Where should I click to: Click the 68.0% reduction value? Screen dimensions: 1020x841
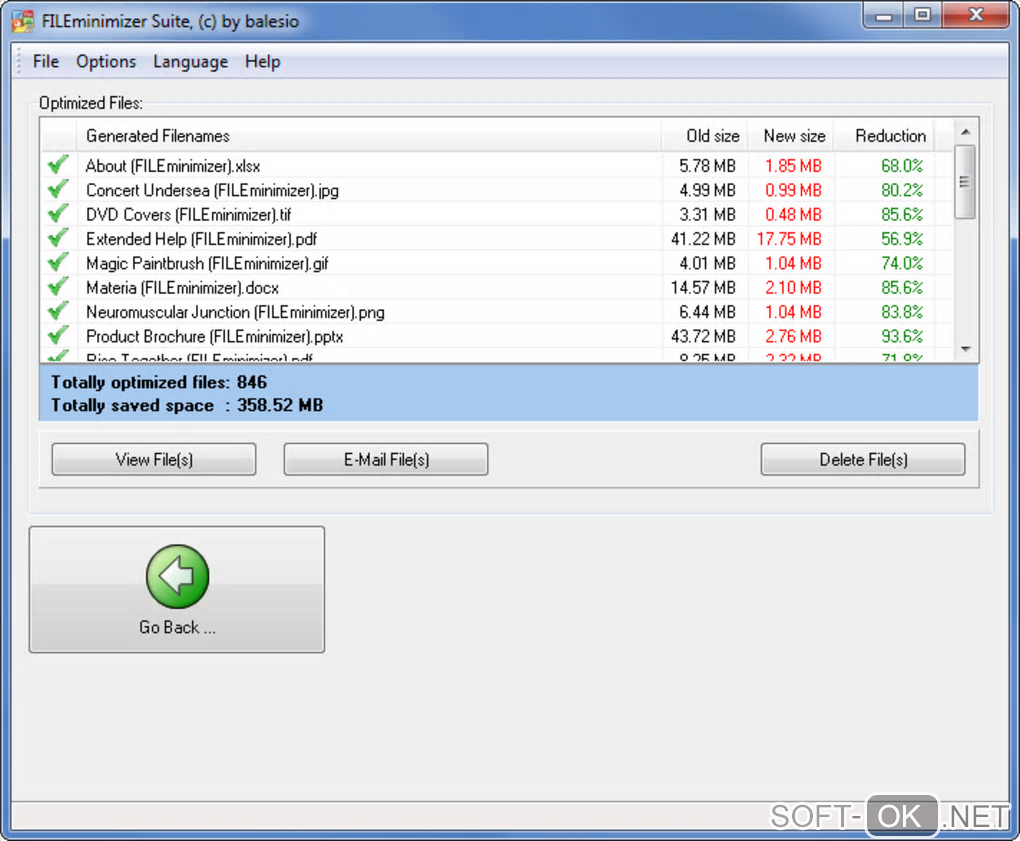[902, 166]
